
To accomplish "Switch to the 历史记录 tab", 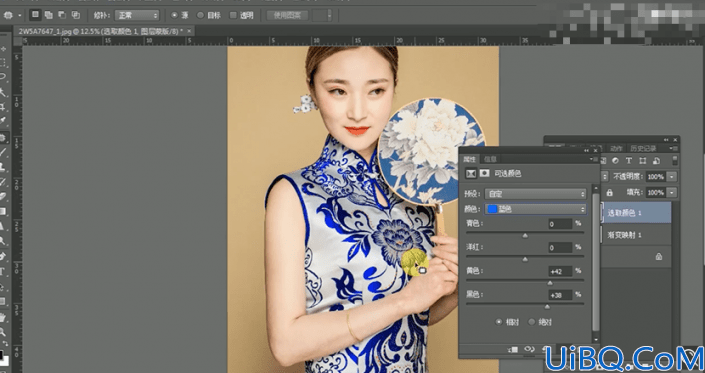I will 643,148.
